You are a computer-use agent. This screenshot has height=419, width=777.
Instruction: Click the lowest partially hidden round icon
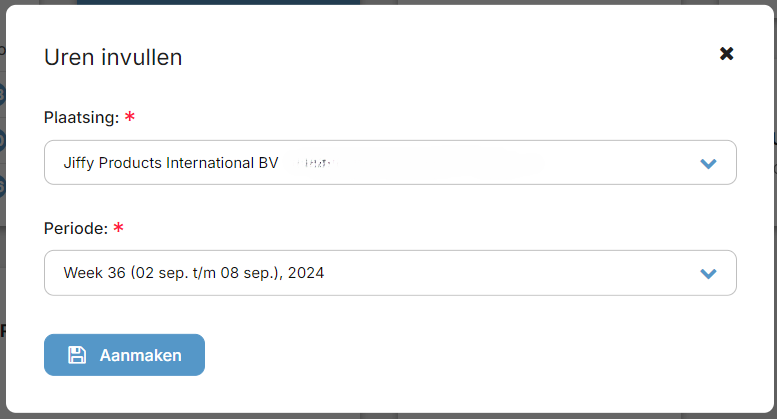click(x=2, y=187)
